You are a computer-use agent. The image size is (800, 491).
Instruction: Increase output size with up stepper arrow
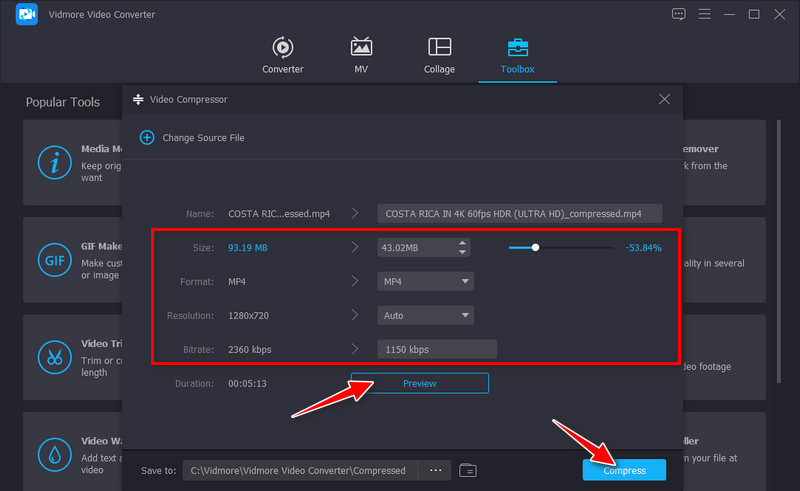pos(461,243)
